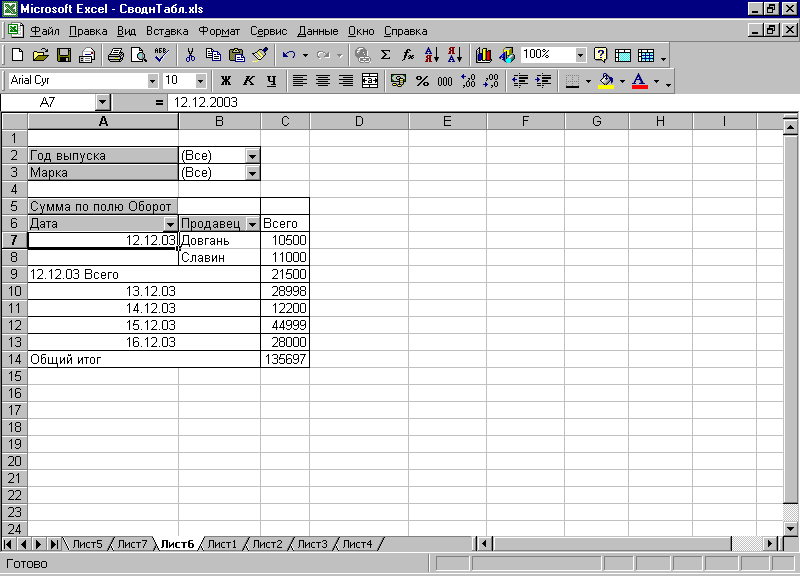
Task: Decrease indent icon
Action: [520, 81]
